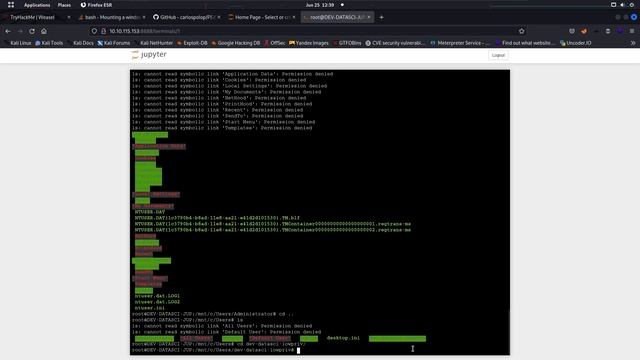This screenshot has height=360, width=640.
Task: Open the Uncoder.IO bookmark
Action: tap(576, 43)
